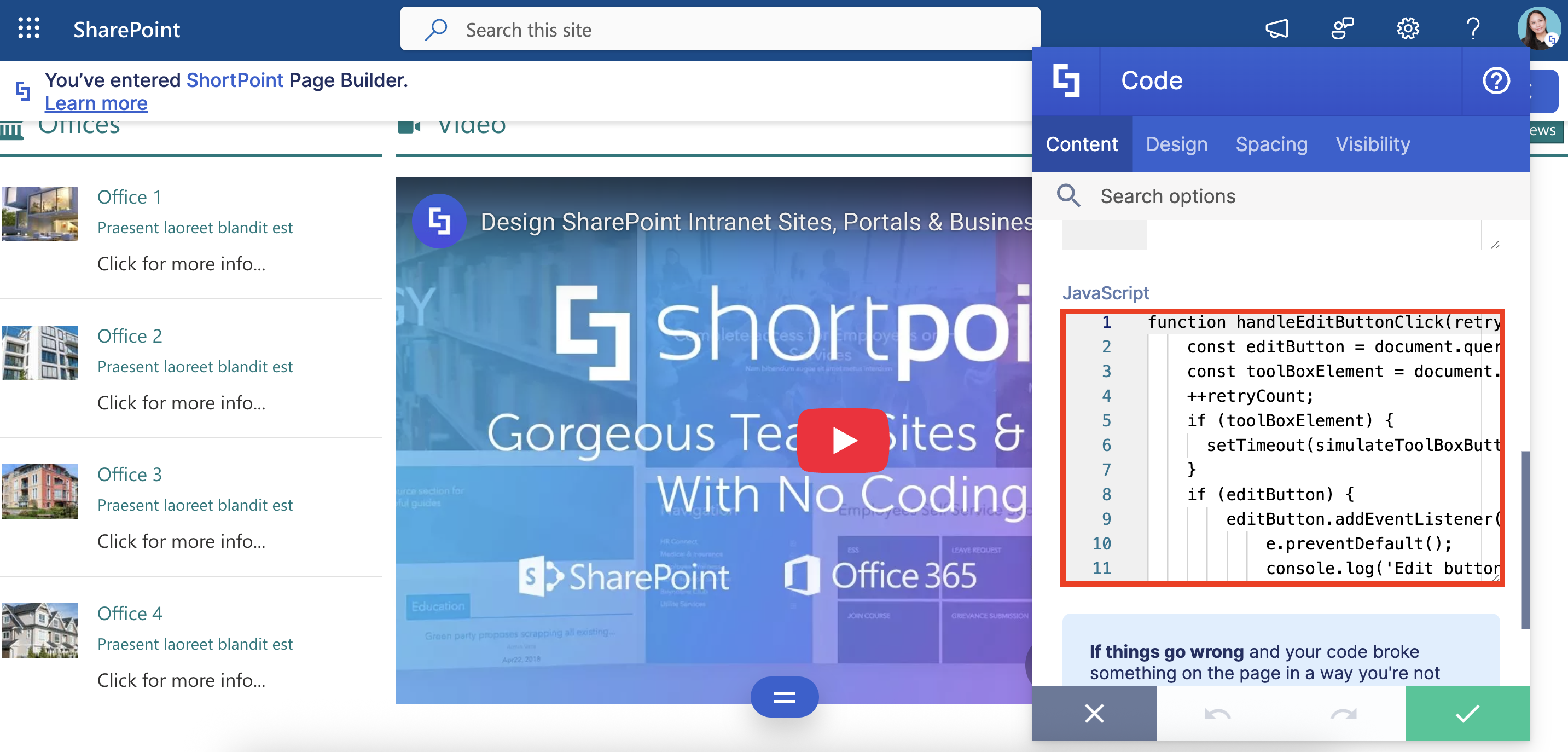Play the YouTube video

[843, 440]
